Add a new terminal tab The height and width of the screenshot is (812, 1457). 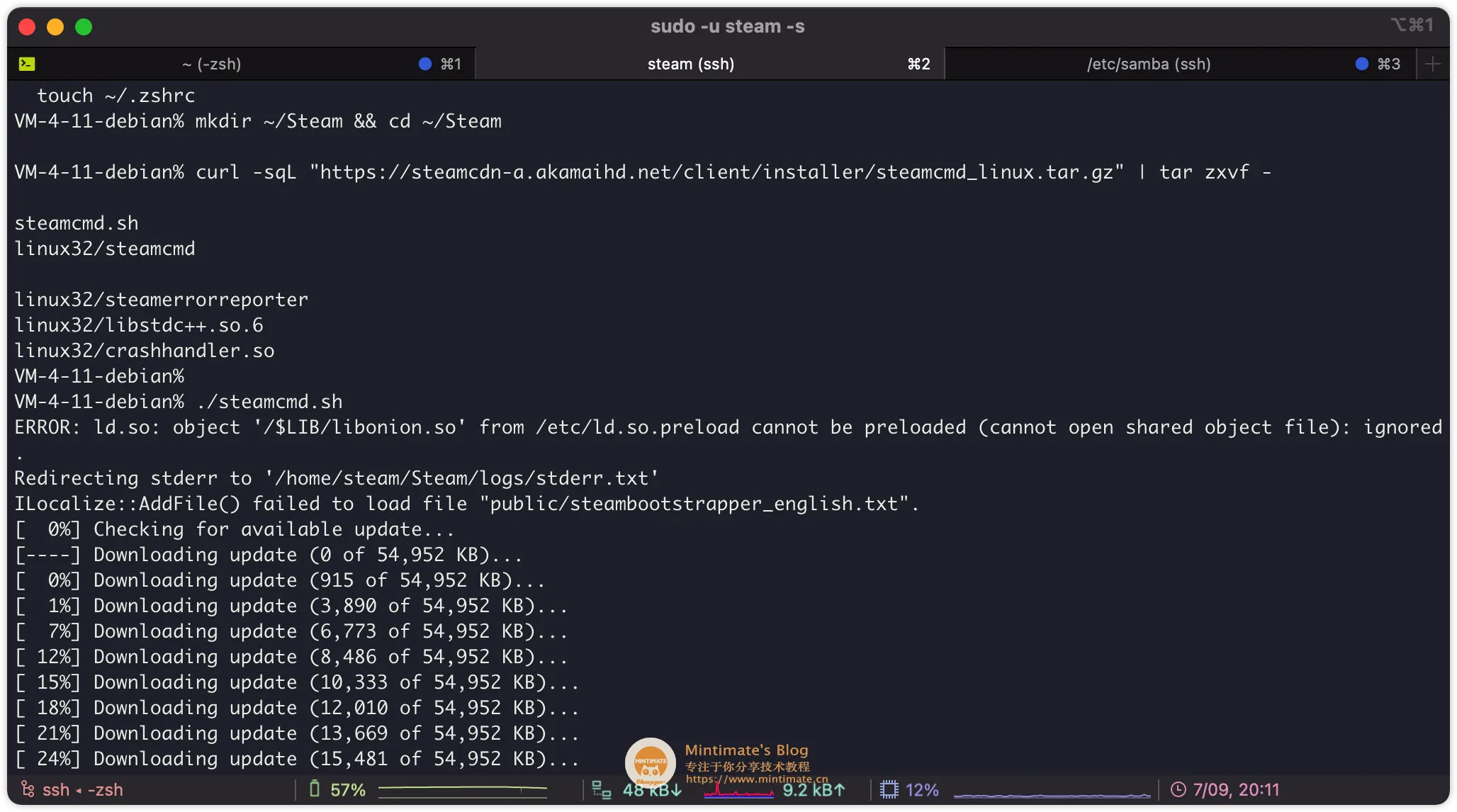[x=1432, y=64]
